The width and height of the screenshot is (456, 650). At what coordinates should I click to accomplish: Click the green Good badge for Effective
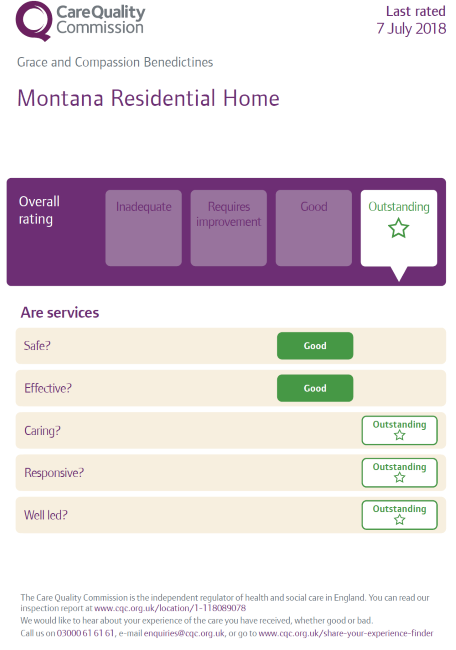[315, 388]
